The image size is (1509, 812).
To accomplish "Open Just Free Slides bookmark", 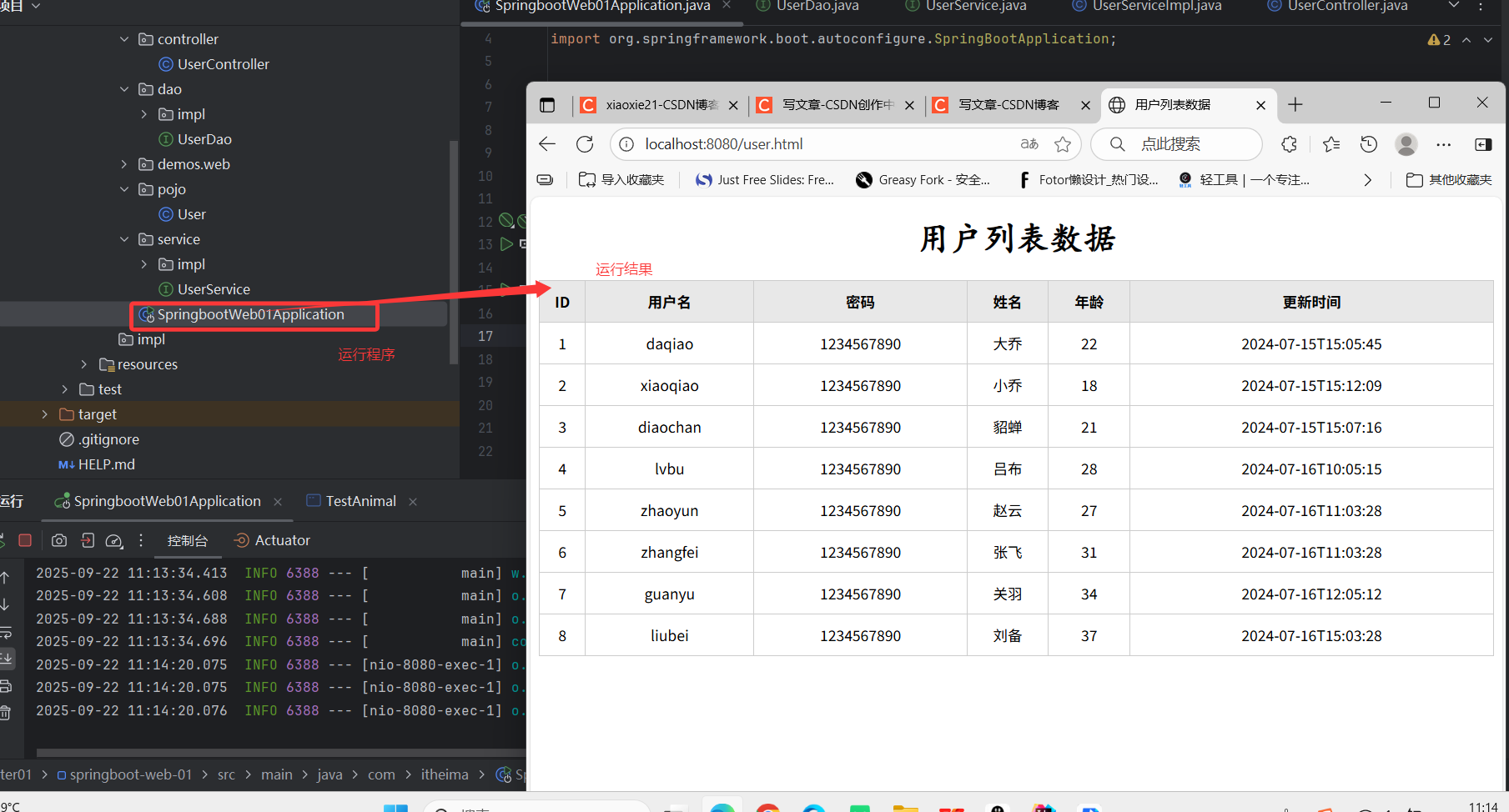I will [765, 179].
